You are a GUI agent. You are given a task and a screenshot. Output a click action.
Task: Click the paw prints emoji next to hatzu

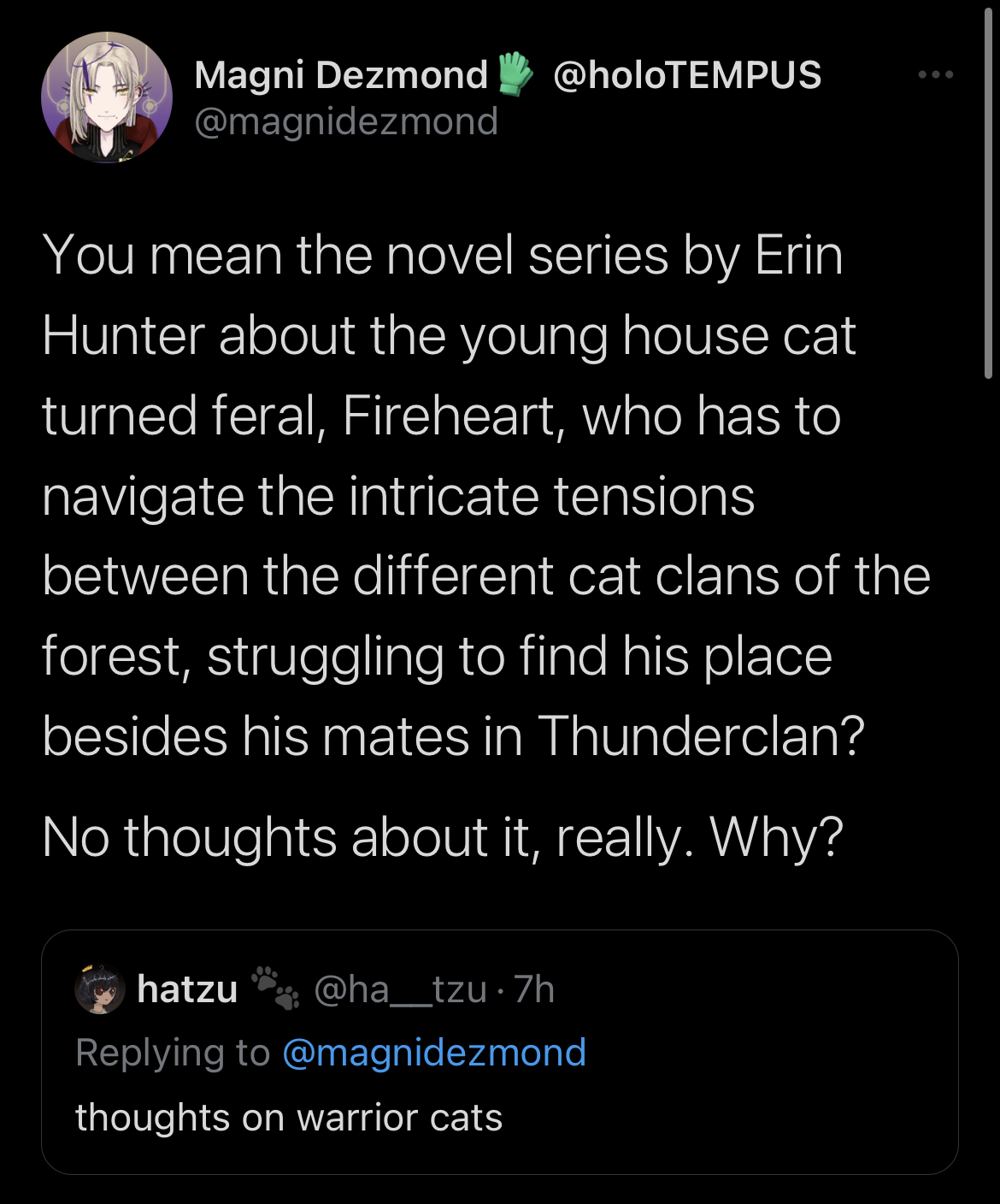[x=275, y=988]
